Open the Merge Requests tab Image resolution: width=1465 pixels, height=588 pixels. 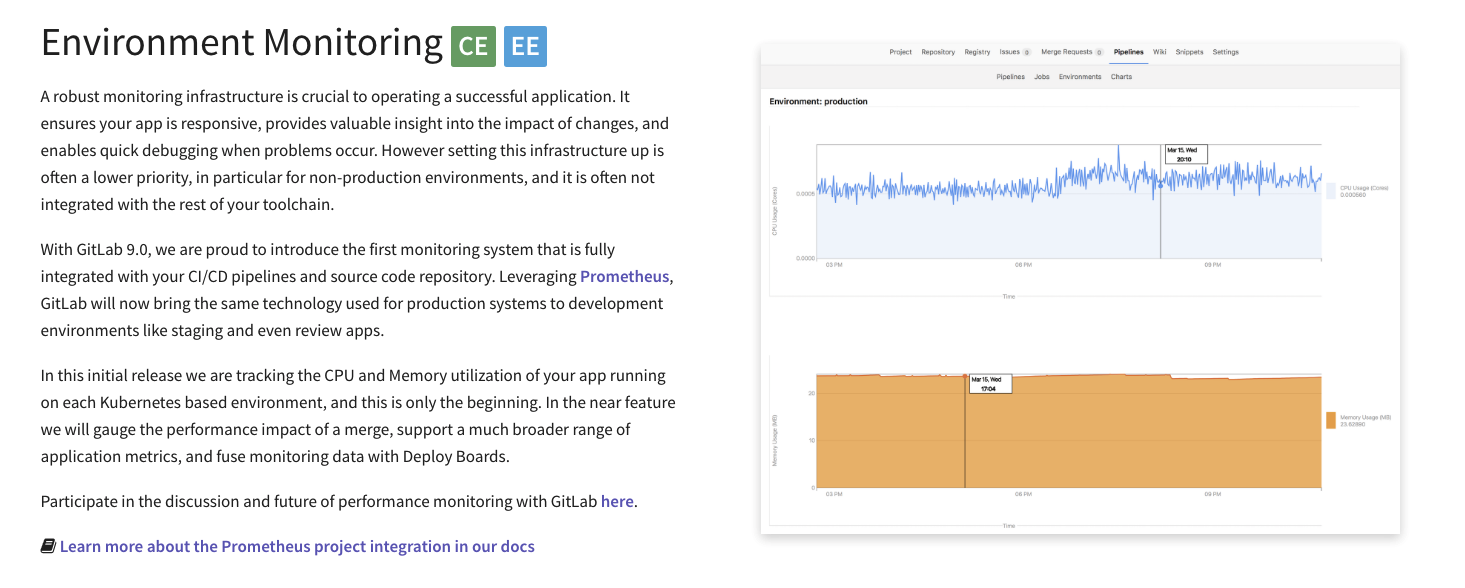click(x=1066, y=52)
